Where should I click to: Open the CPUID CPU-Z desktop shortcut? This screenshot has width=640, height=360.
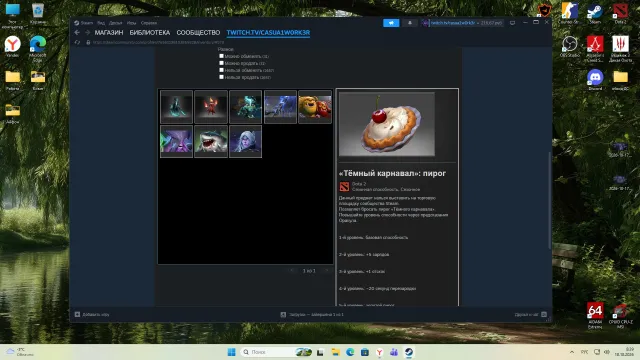pyautogui.click(x=620, y=315)
